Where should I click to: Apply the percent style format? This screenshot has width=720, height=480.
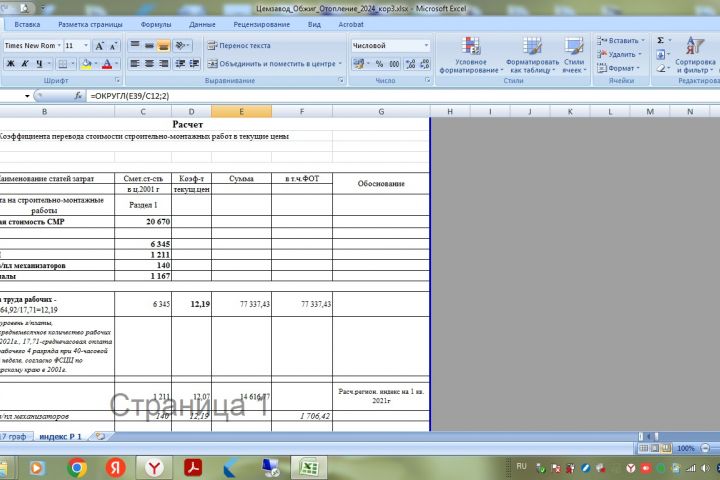pyautogui.click(x=379, y=64)
